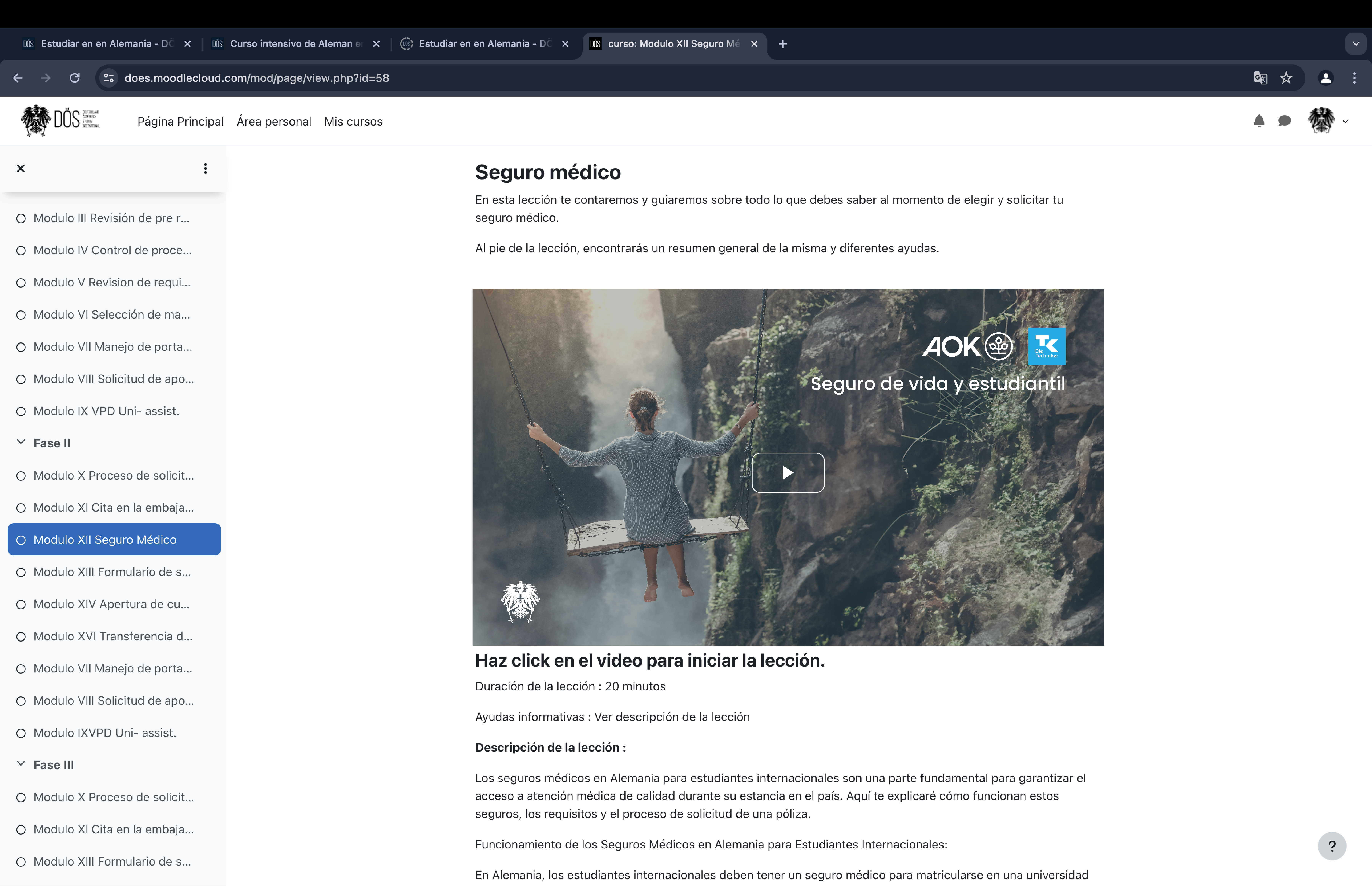Collapse the Fase II section
Viewport: 1372px width, 886px height.
point(21,442)
